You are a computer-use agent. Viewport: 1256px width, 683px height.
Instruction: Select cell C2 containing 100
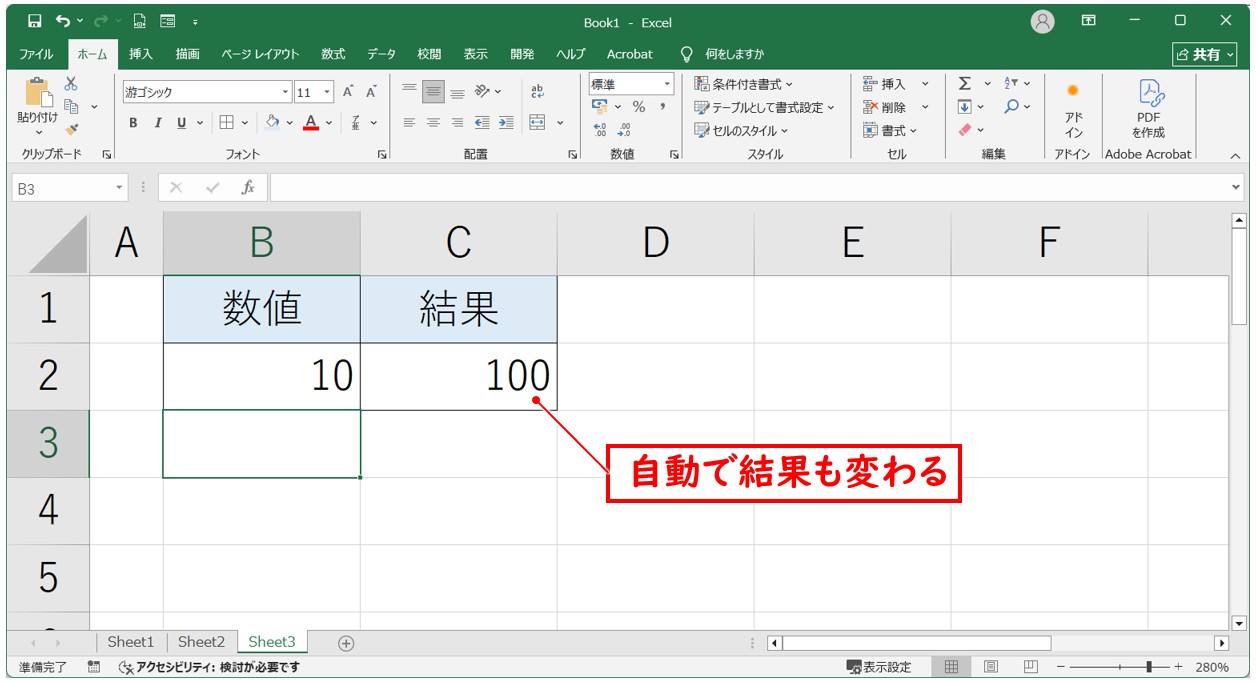click(x=458, y=376)
